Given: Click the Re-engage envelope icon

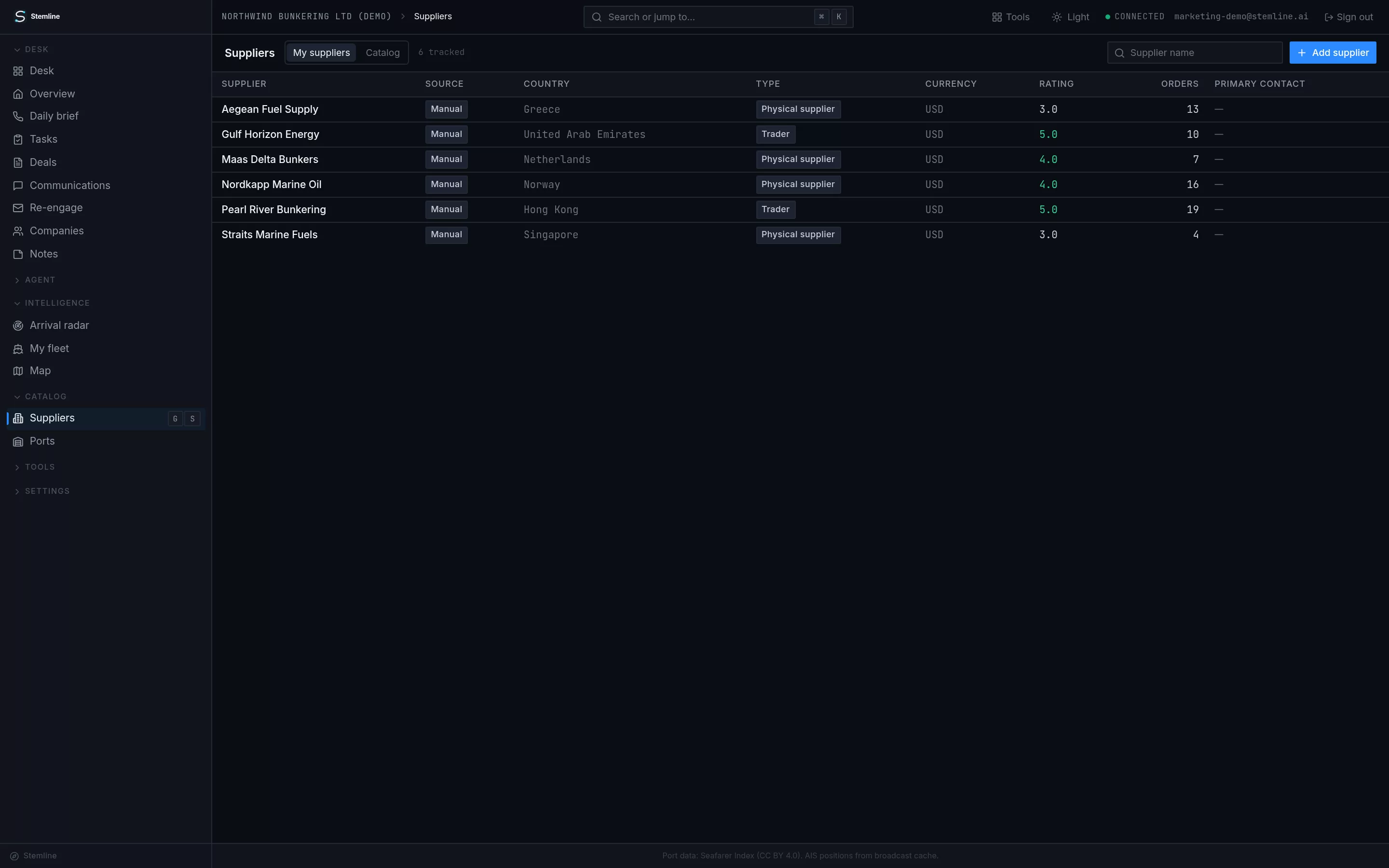Looking at the screenshot, I should click(18, 208).
